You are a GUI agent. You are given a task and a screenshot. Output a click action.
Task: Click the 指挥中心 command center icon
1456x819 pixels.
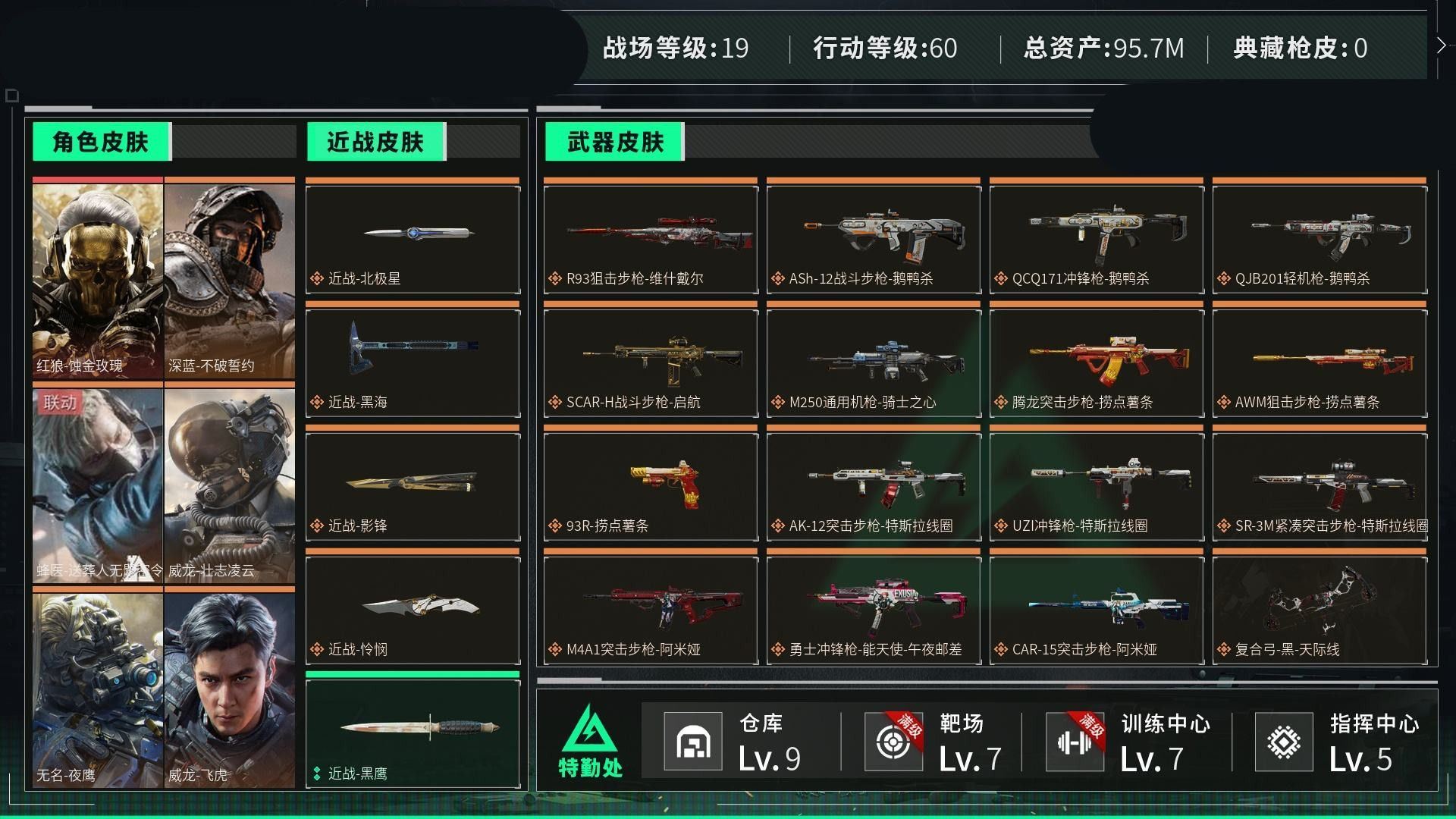(1284, 742)
